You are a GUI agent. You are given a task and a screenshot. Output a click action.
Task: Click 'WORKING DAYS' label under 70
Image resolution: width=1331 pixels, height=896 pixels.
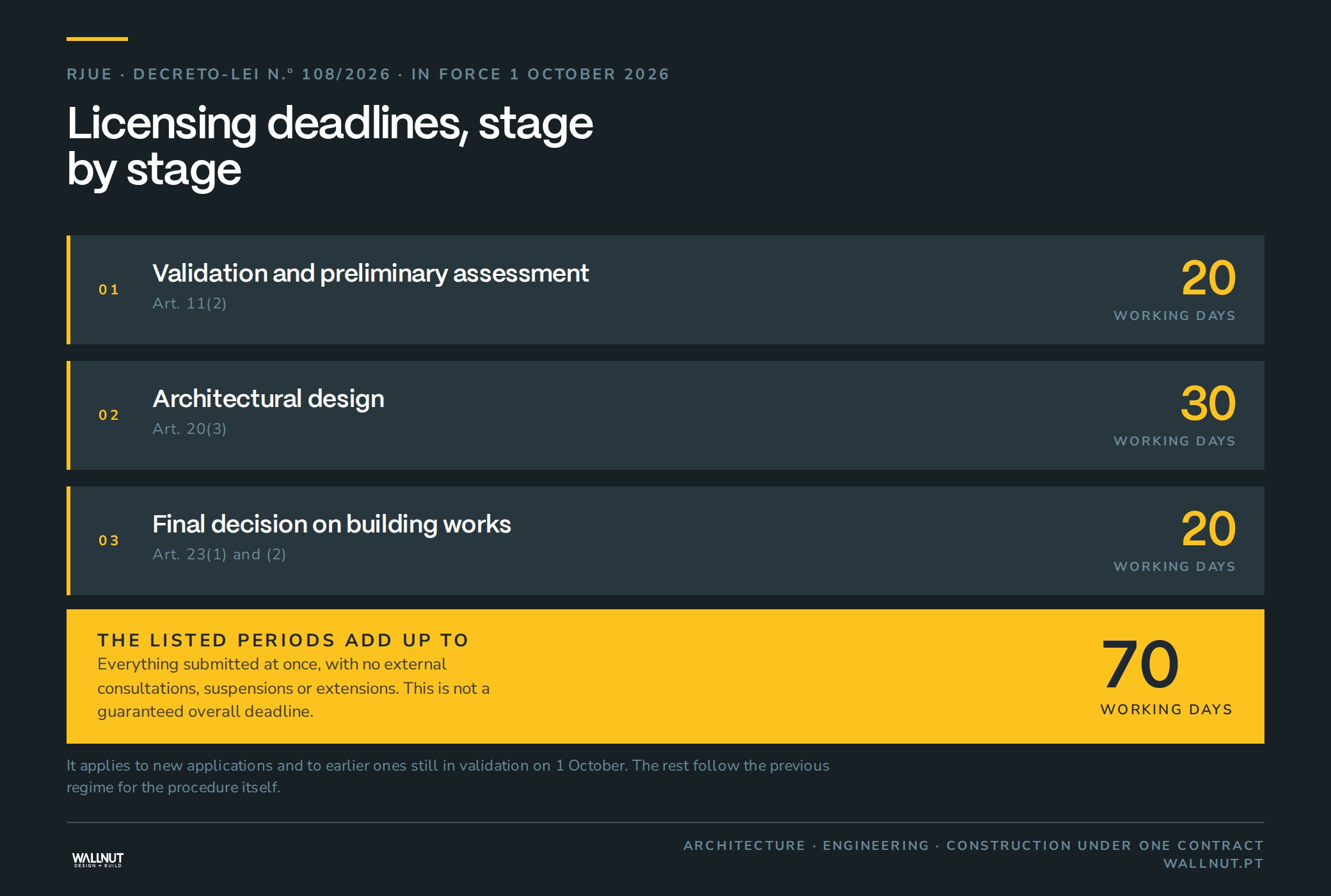[x=1167, y=709]
